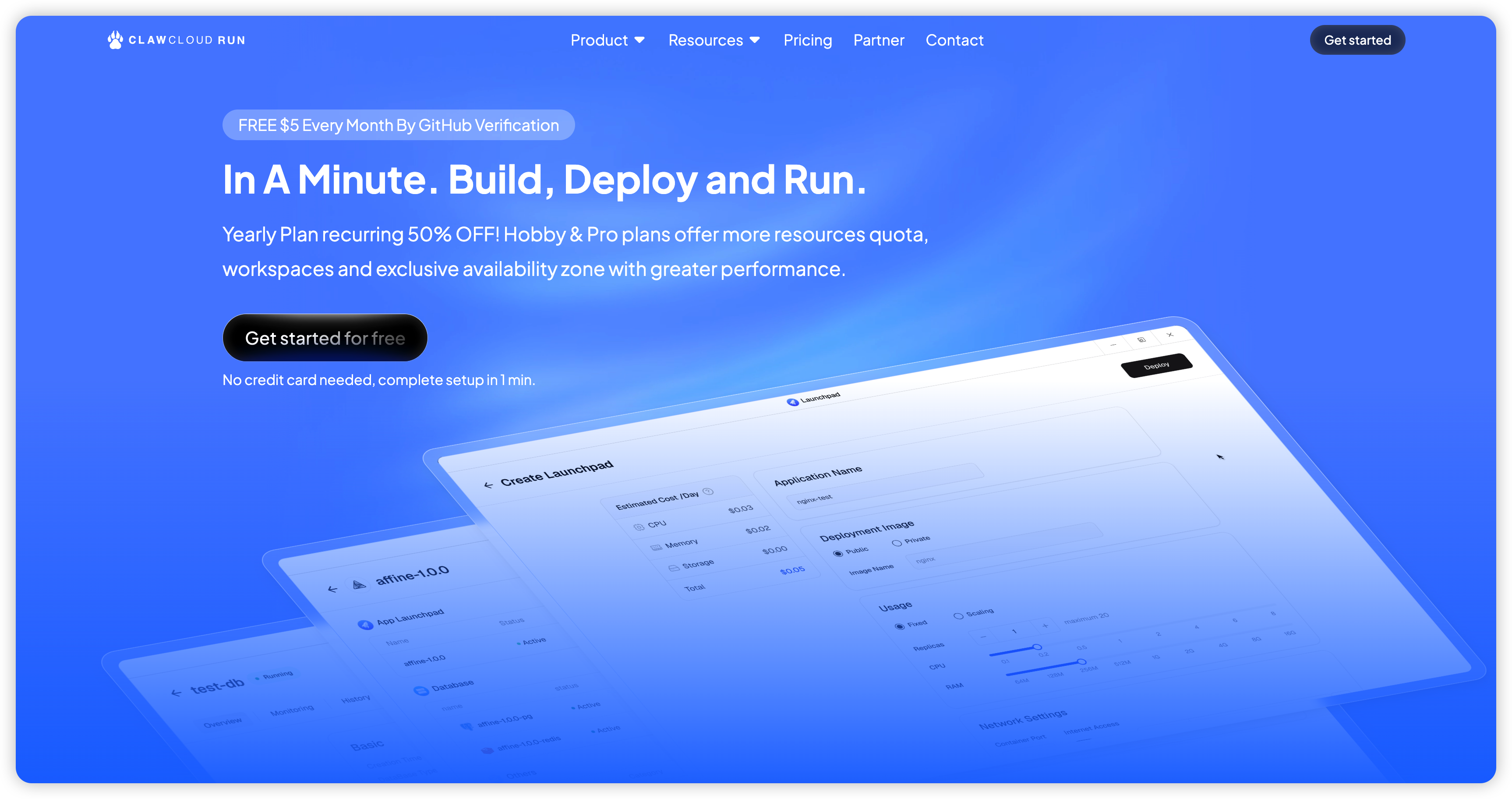The image size is (1512, 799).
Task: Click the Get started button in header
Action: pos(1357,40)
